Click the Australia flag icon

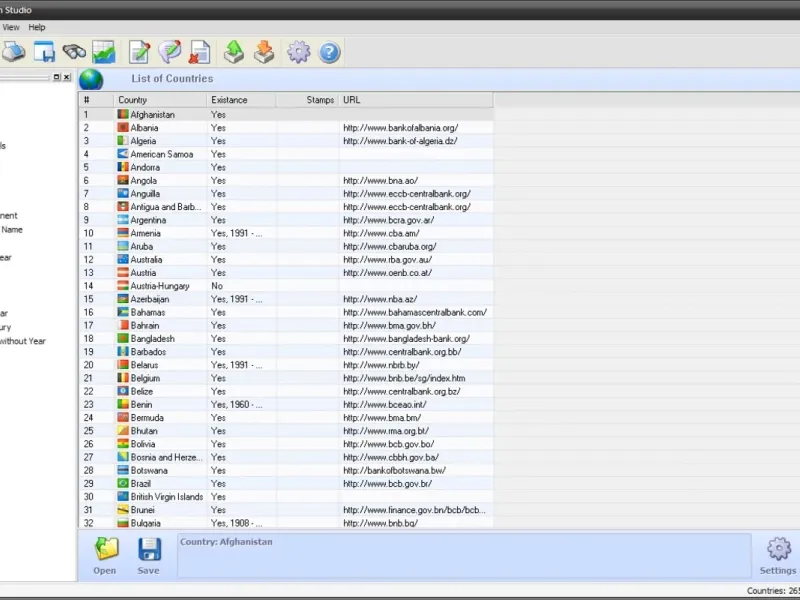click(123, 259)
